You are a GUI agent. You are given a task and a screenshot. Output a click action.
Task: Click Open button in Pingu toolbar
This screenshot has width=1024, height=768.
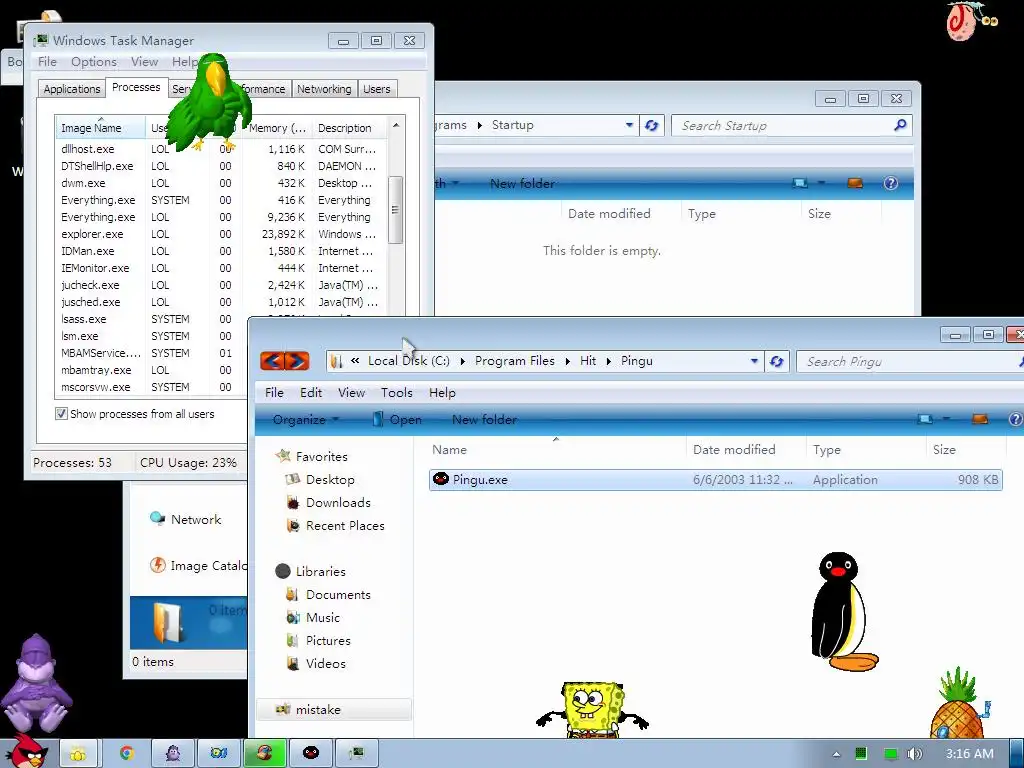[x=397, y=419]
